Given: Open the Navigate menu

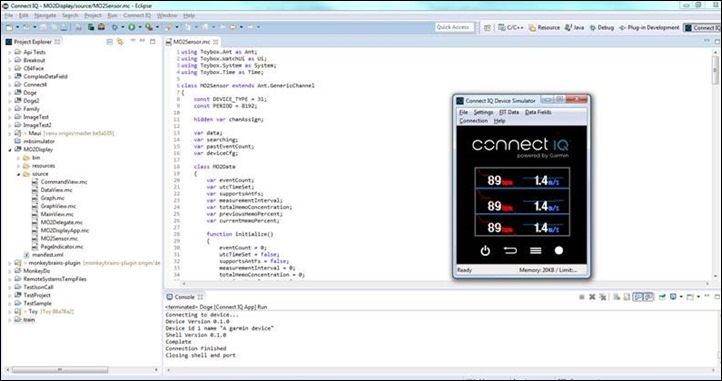Looking at the screenshot, I should (45, 16).
